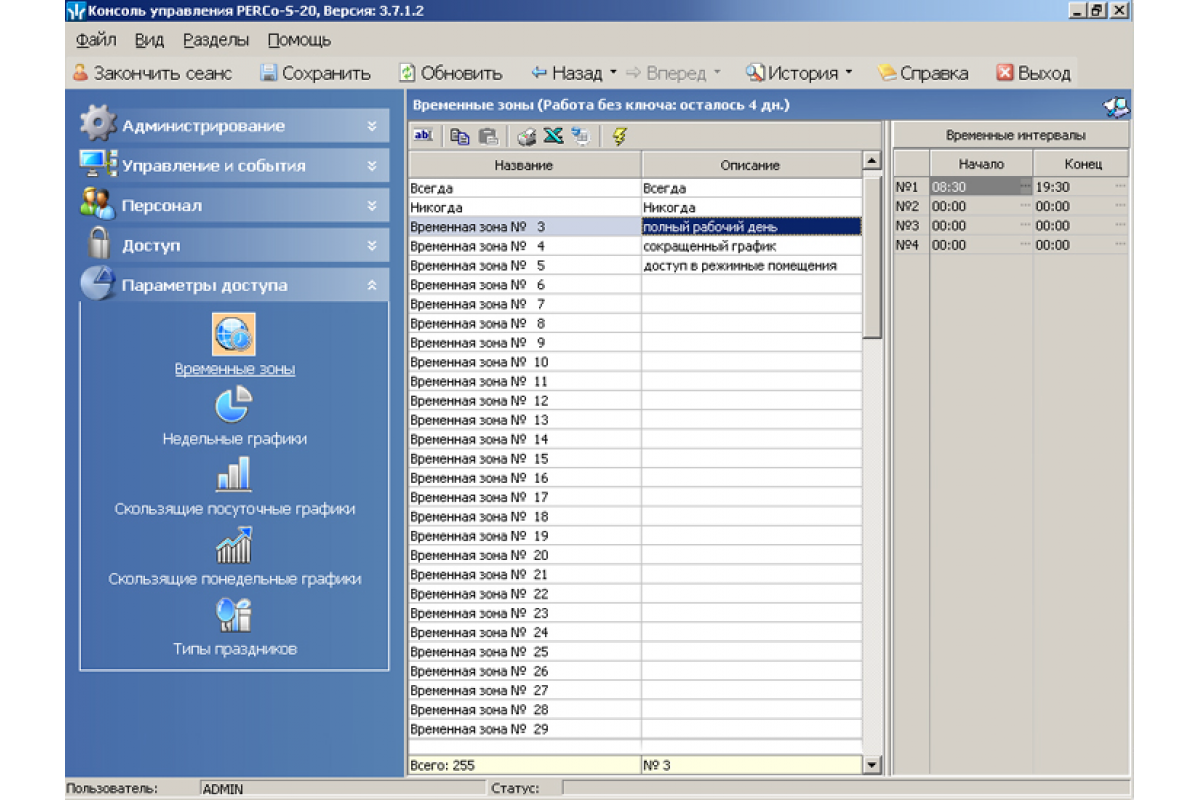Open История in the toolbar
This screenshot has height=800, width=1200.
pyautogui.click(x=792, y=73)
